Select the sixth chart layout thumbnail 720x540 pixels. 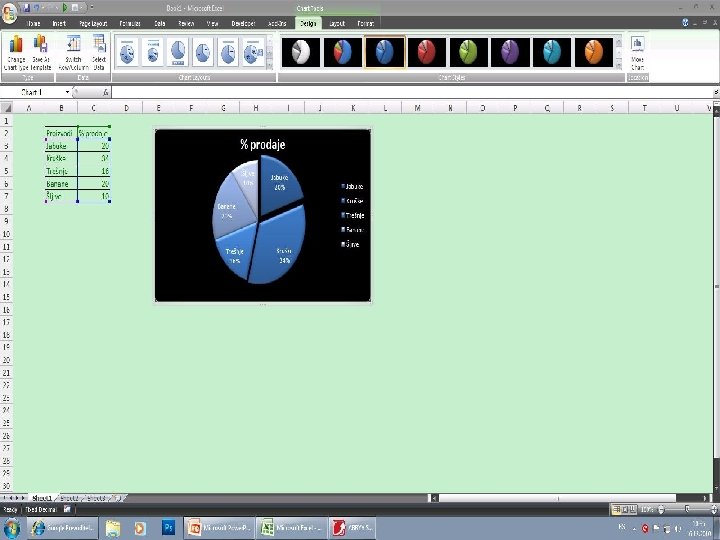pos(253,52)
